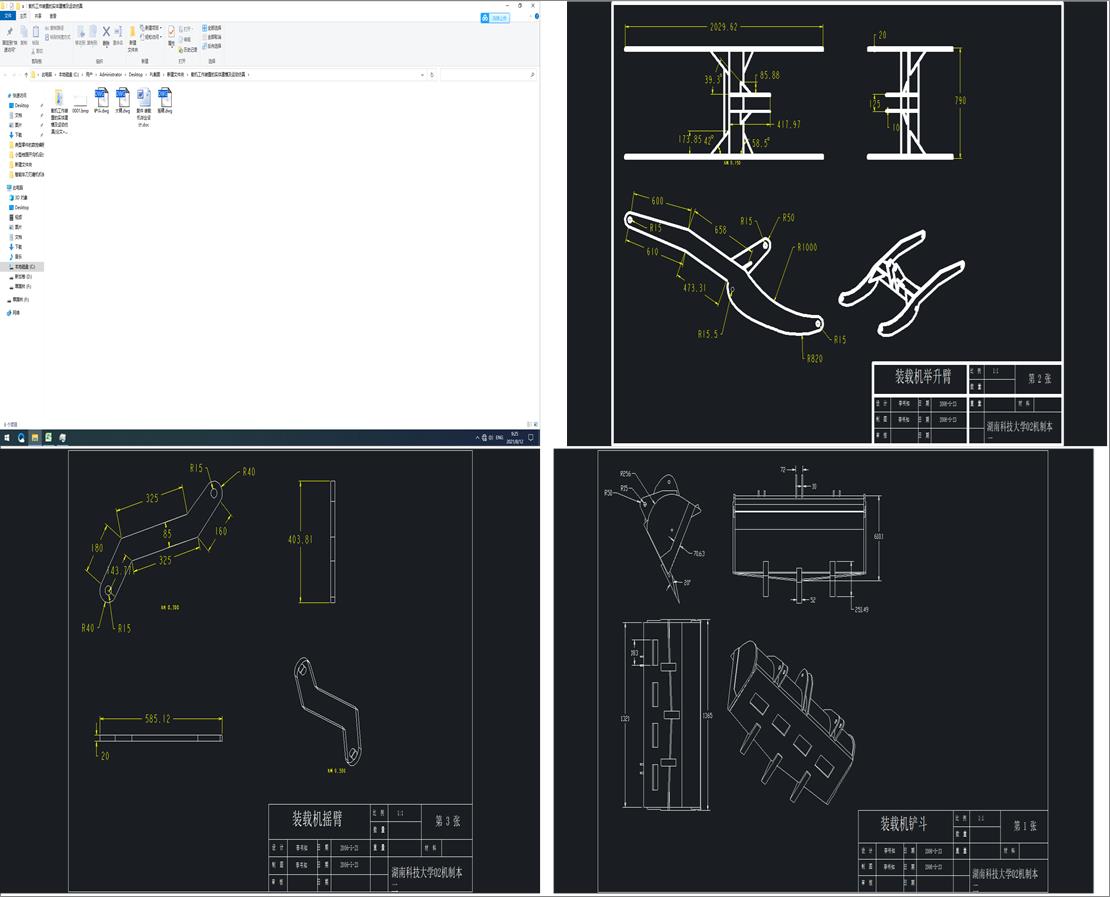Open the Windows Start menu
The width and height of the screenshot is (1110, 897).
7,438
